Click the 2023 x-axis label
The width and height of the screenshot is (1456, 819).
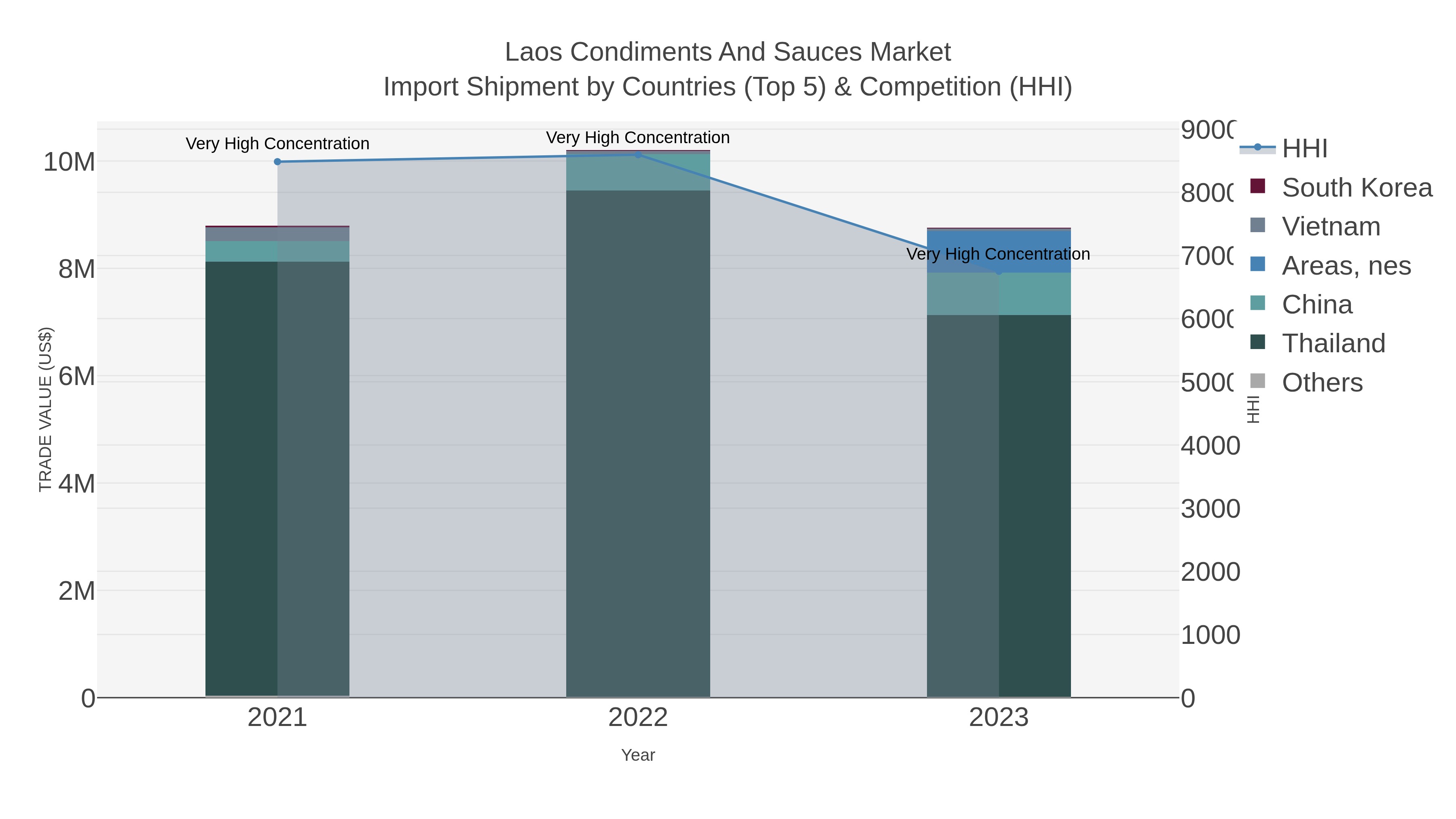click(999, 718)
